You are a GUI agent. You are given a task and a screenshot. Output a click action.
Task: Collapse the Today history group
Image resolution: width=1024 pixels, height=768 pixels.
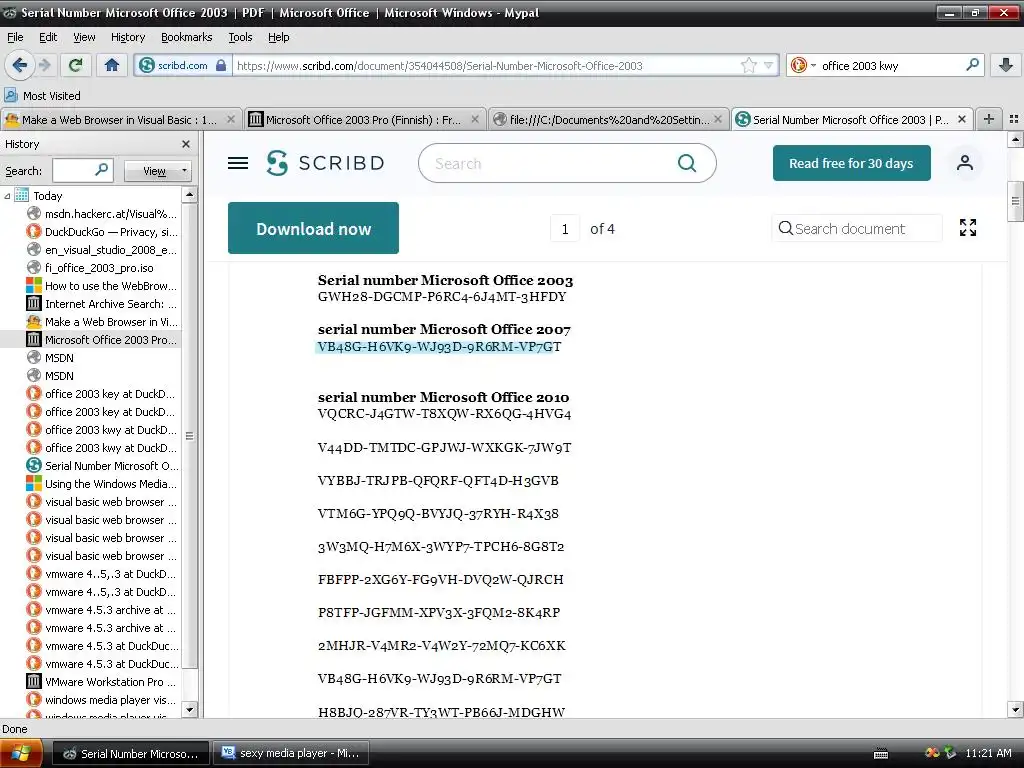(x=7, y=195)
